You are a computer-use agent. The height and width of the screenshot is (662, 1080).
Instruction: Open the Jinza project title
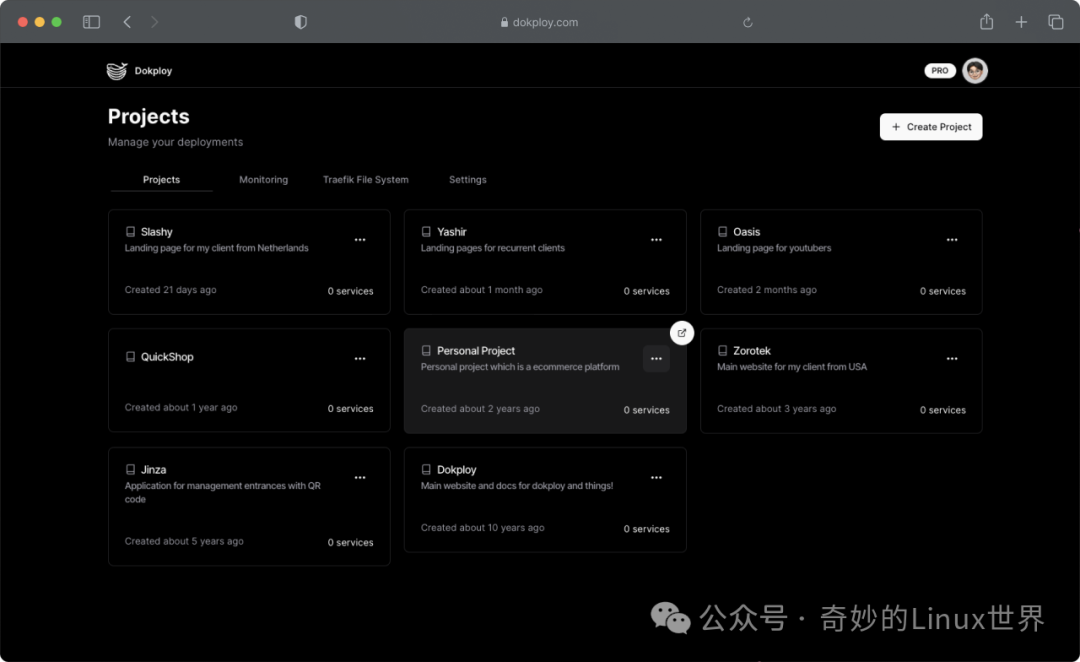154,469
